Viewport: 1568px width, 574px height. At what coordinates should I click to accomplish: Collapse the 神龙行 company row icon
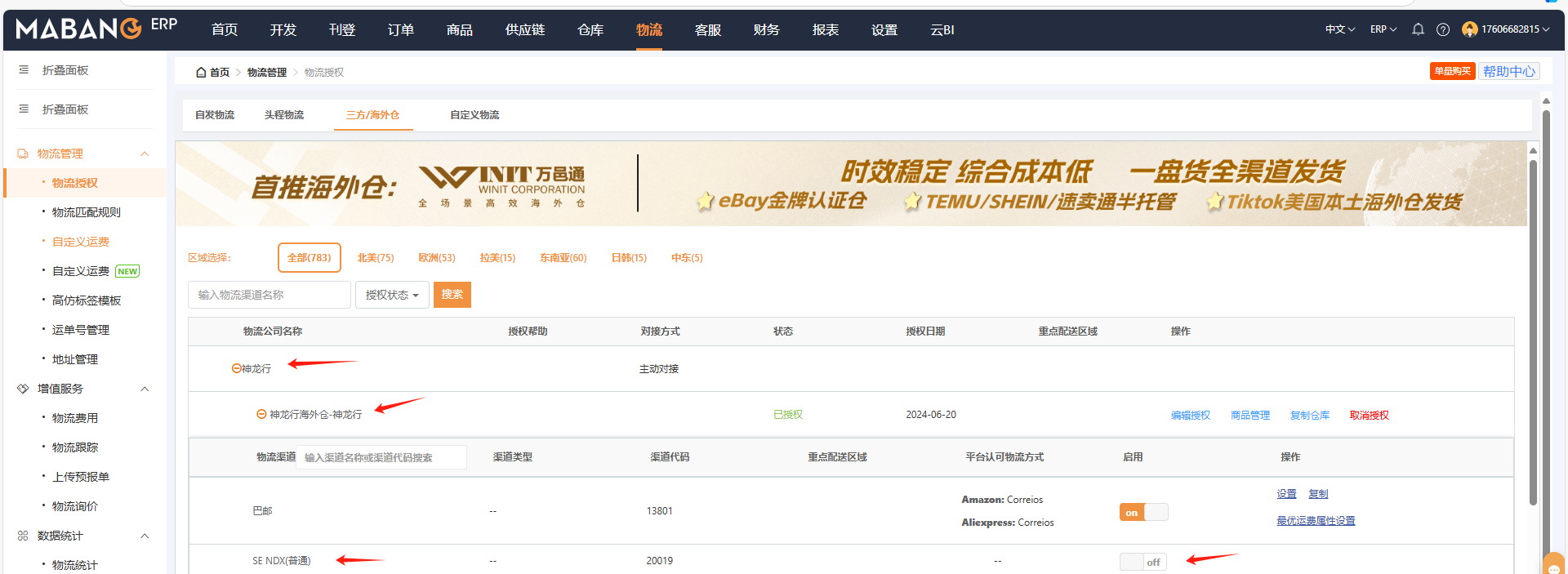[236, 368]
